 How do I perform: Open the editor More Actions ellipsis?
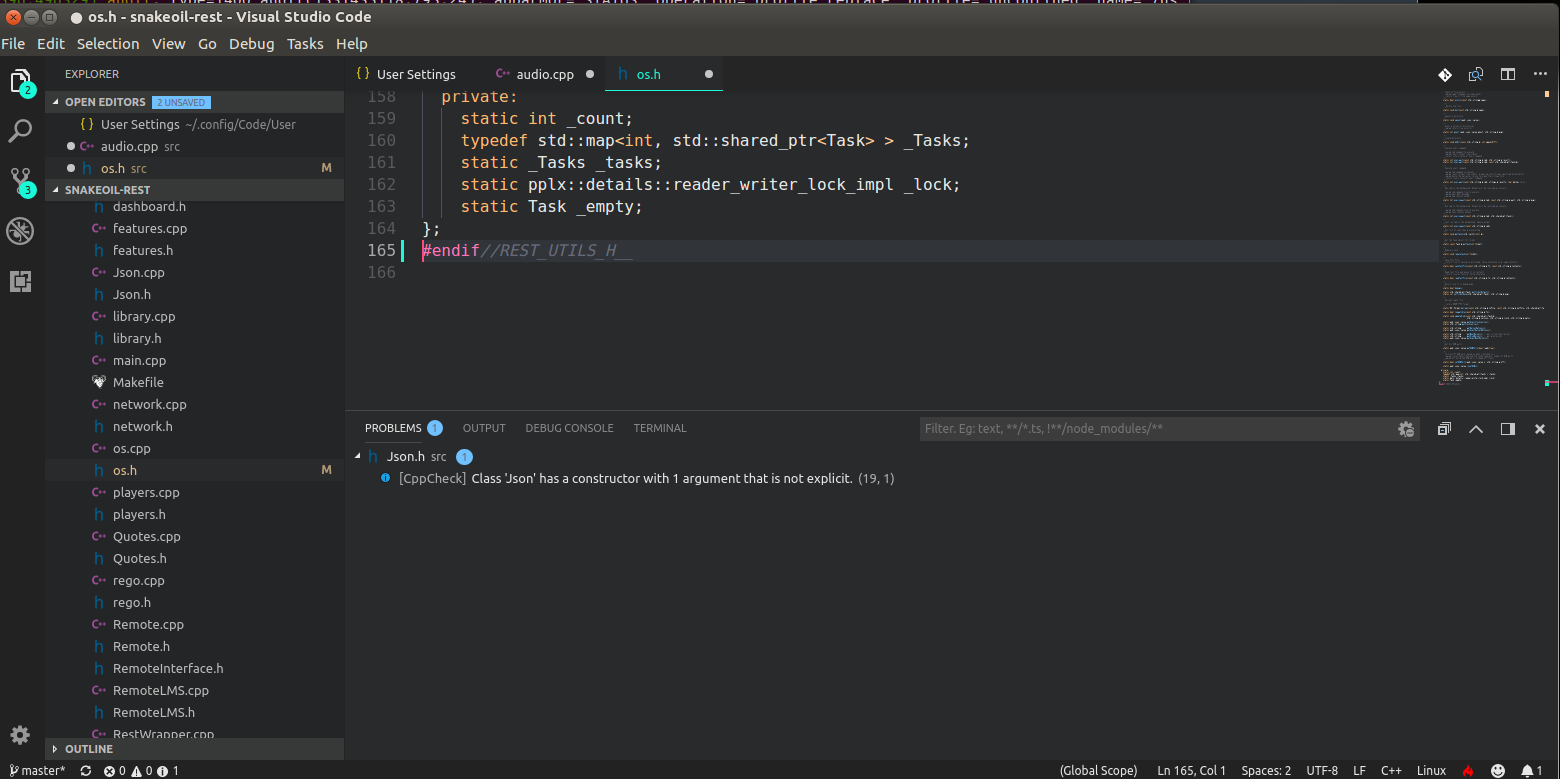tap(1541, 74)
